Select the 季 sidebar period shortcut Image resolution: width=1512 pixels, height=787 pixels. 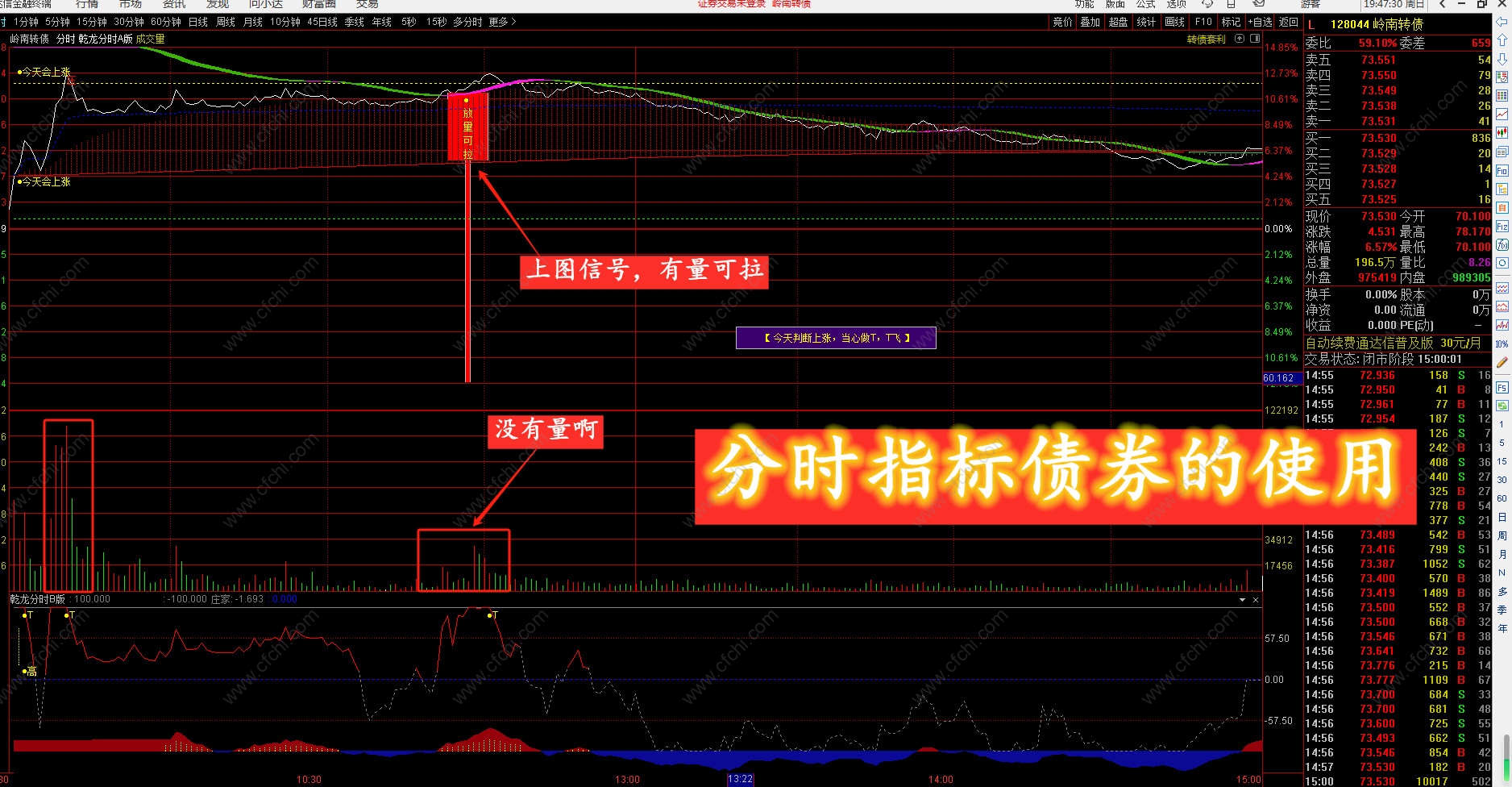coord(1502,610)
